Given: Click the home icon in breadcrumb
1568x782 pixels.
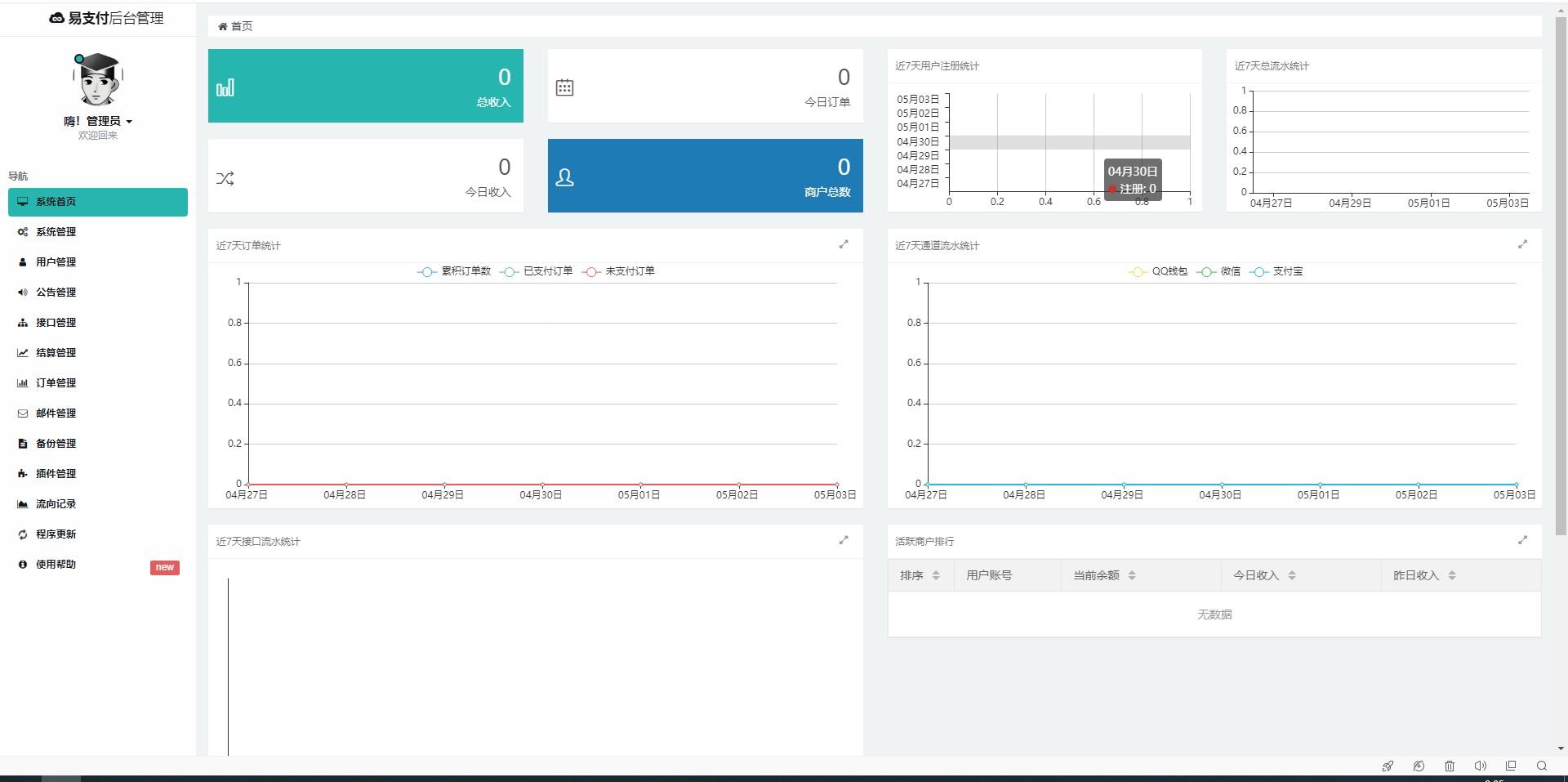Looking at the screenshot, I should pos(222,26).
